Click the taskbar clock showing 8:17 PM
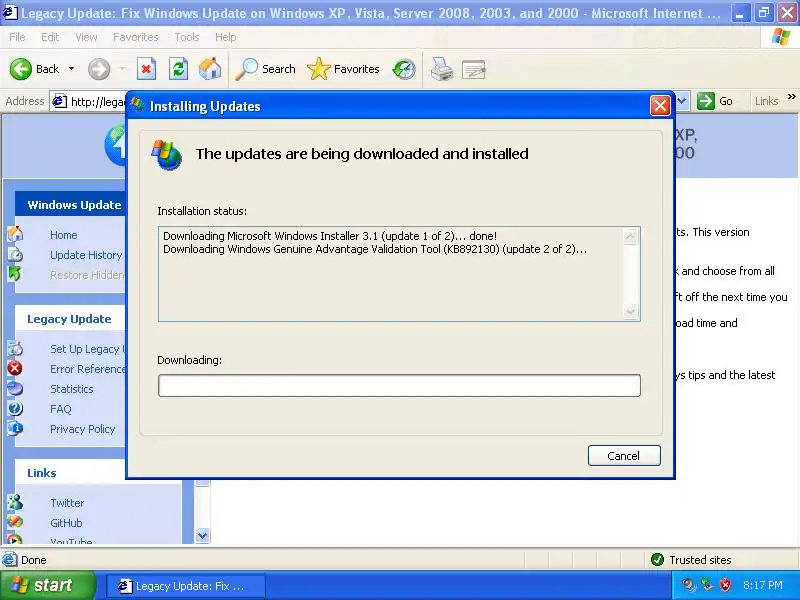Image resolution: width=800 pixels, height=600 pixels. click(x=763, y=585)
